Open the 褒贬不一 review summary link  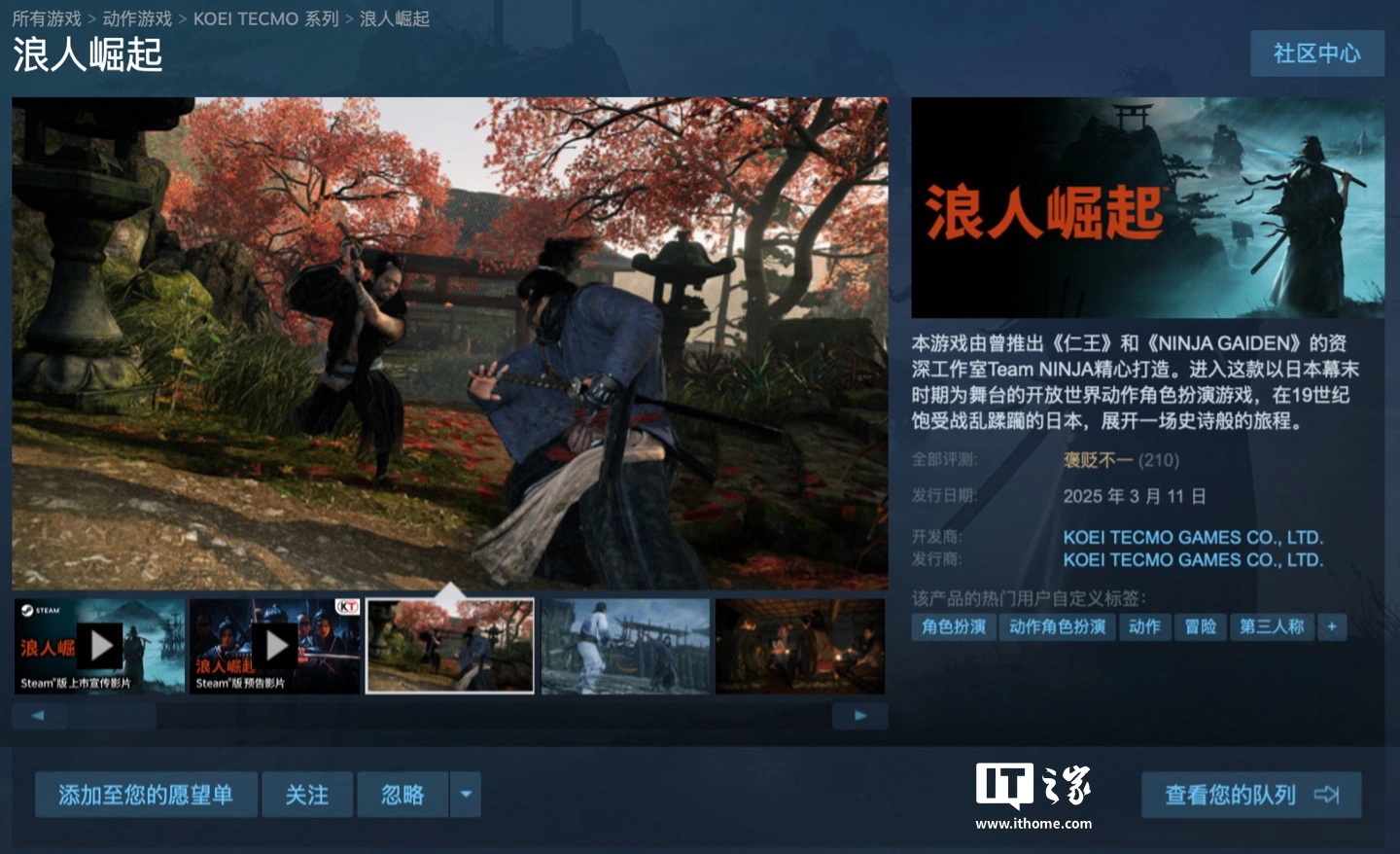[1098, 460]
